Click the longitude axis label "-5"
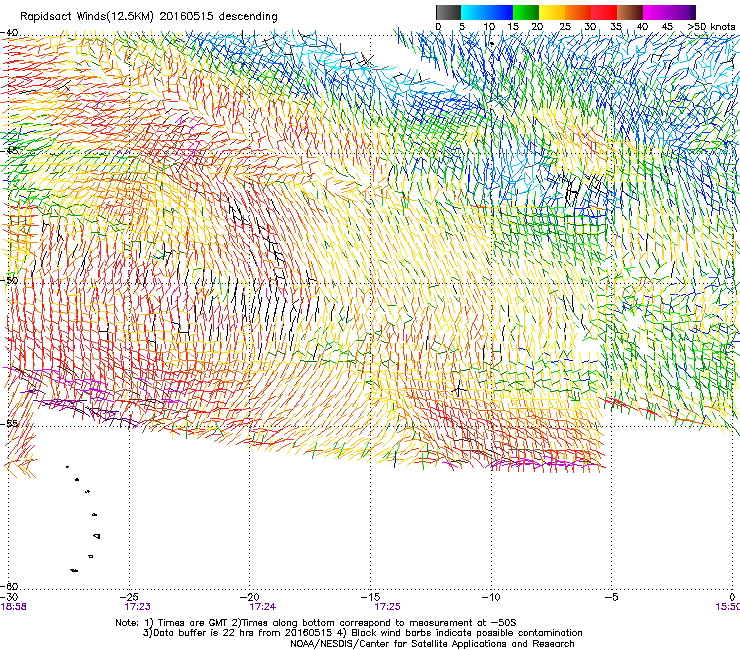Image resolution: width=740 pixels, height=650 pixels. point(611,597)
